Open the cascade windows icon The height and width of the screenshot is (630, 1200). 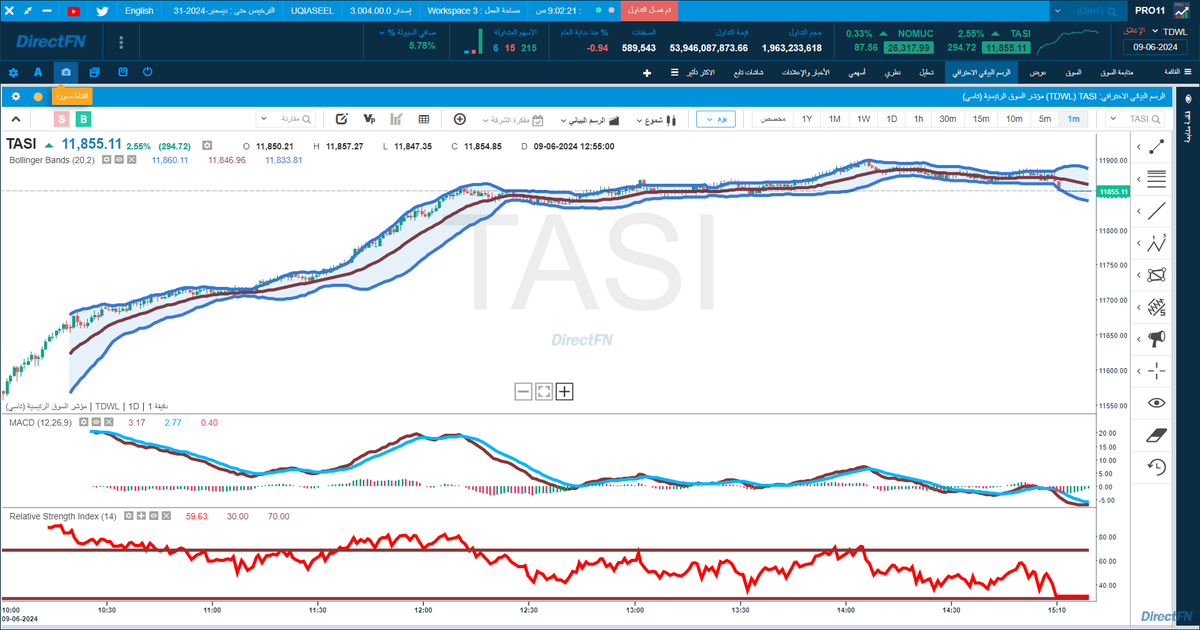94,72
